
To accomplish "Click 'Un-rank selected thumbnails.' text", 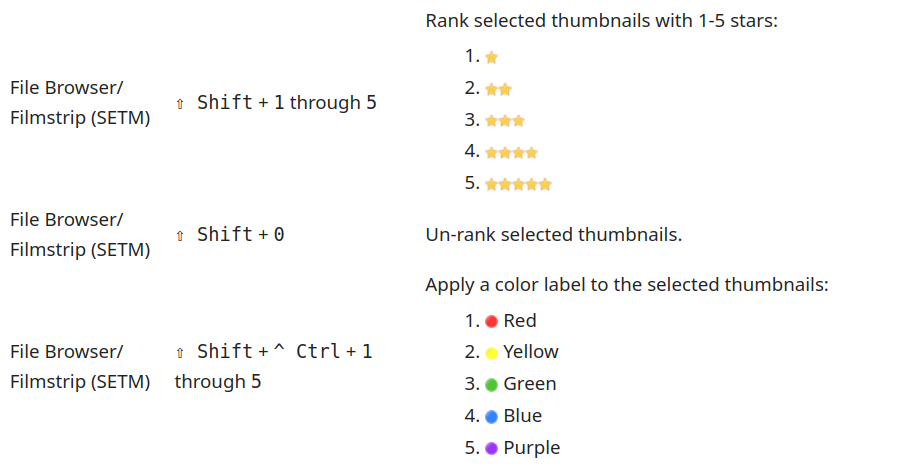I will pos(553,235).
